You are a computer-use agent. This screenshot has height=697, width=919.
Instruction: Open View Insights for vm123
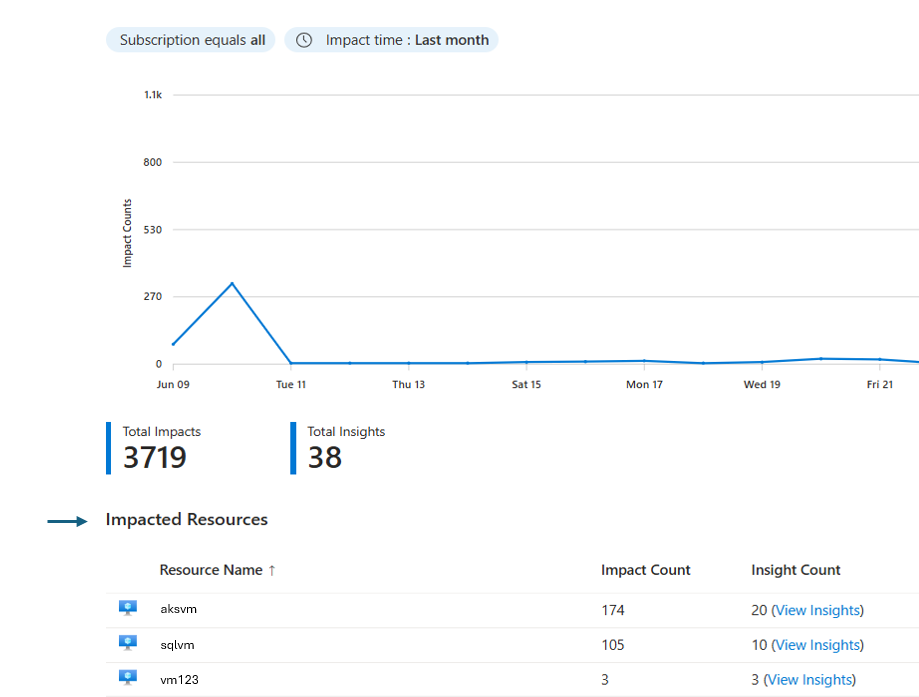(810, 679)
